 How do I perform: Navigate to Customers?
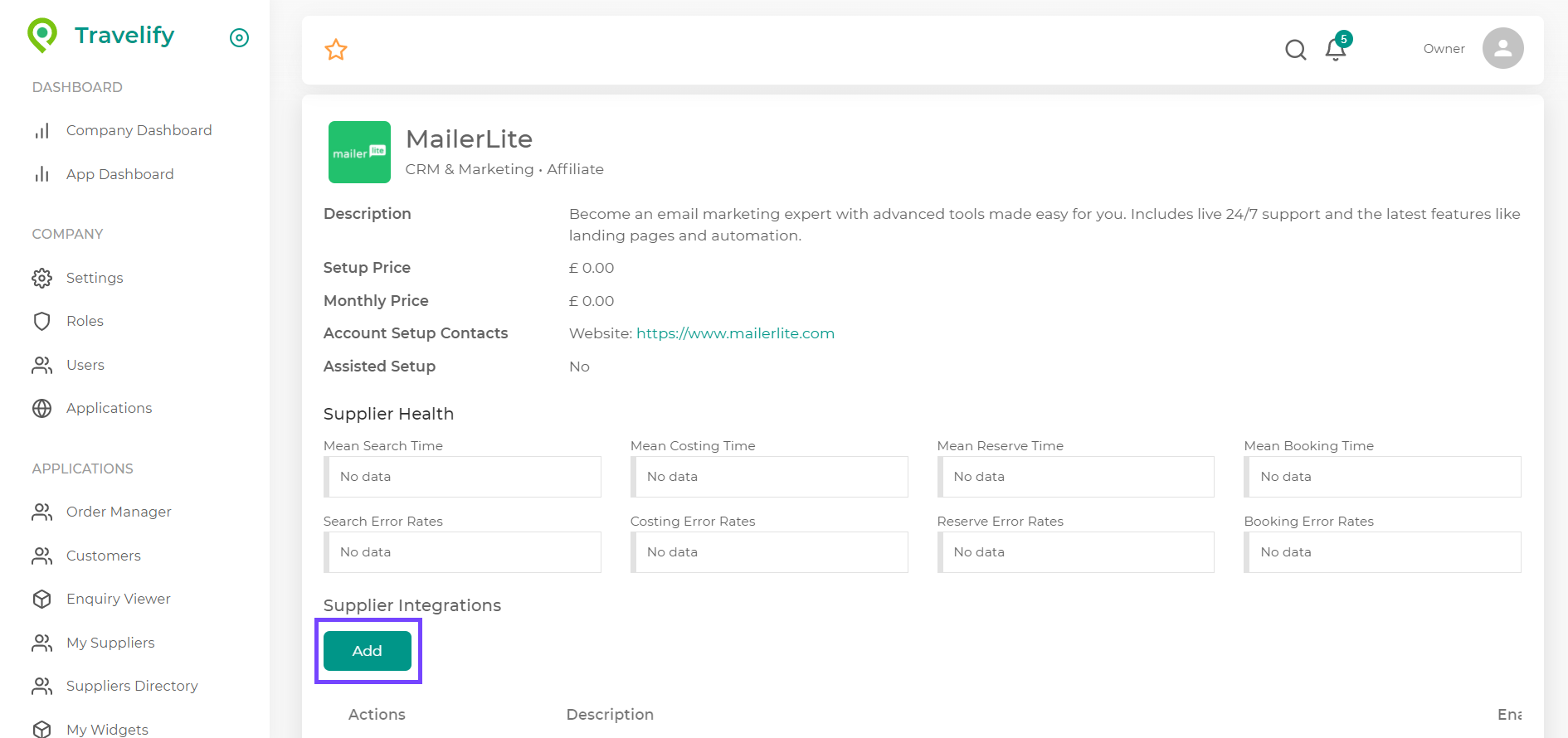point(103,556)
